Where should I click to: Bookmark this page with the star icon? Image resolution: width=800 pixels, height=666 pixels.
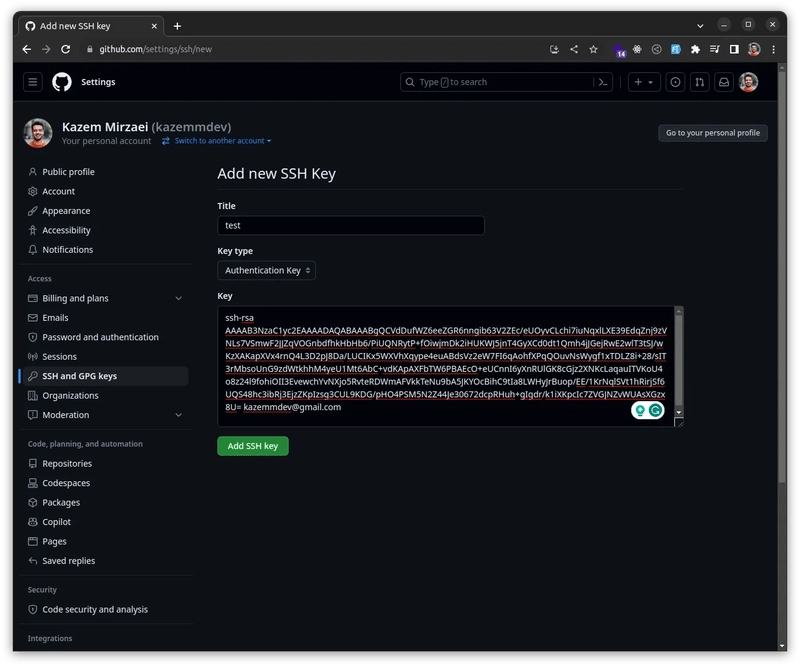593,50
